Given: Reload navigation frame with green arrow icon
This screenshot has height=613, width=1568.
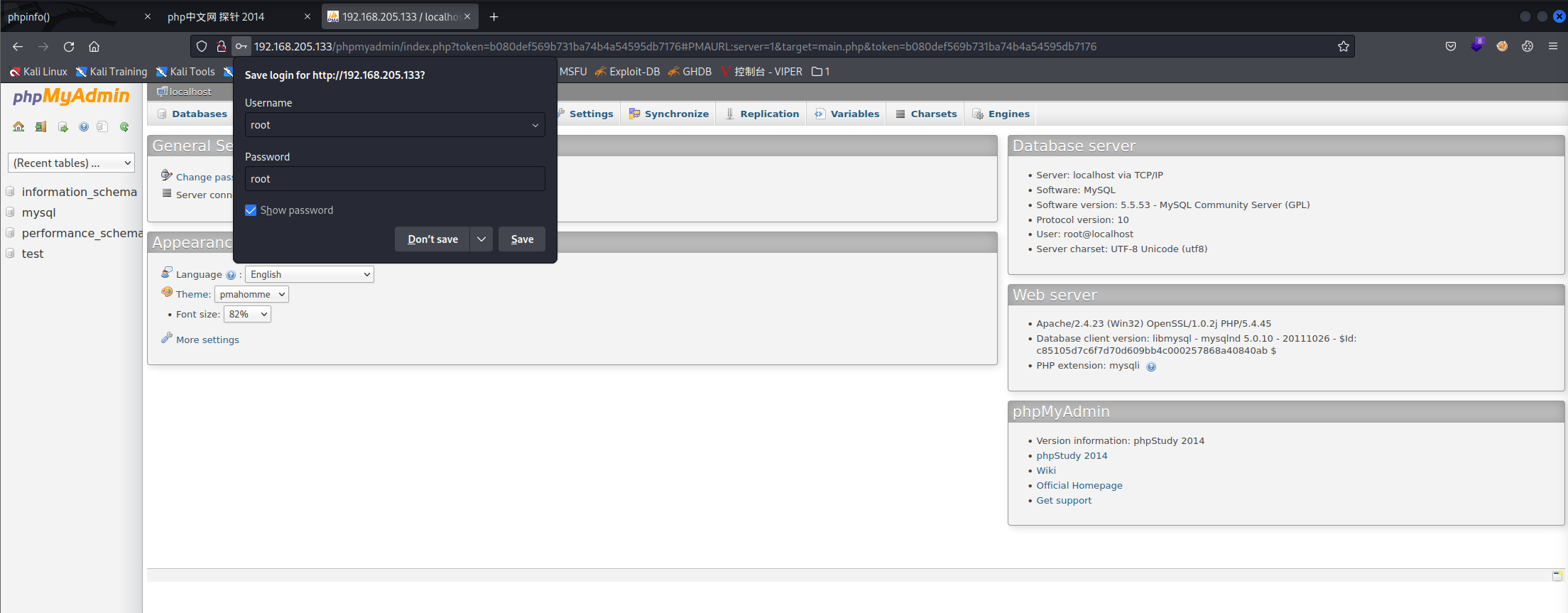Looking at the screenshot, I should (x=124, y=126).
